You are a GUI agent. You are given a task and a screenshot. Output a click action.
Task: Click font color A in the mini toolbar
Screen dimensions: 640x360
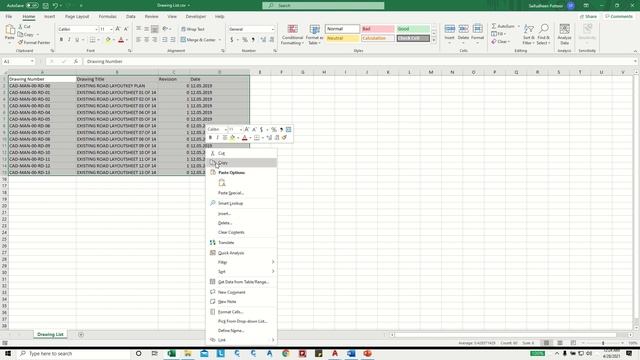coord(244,138)
